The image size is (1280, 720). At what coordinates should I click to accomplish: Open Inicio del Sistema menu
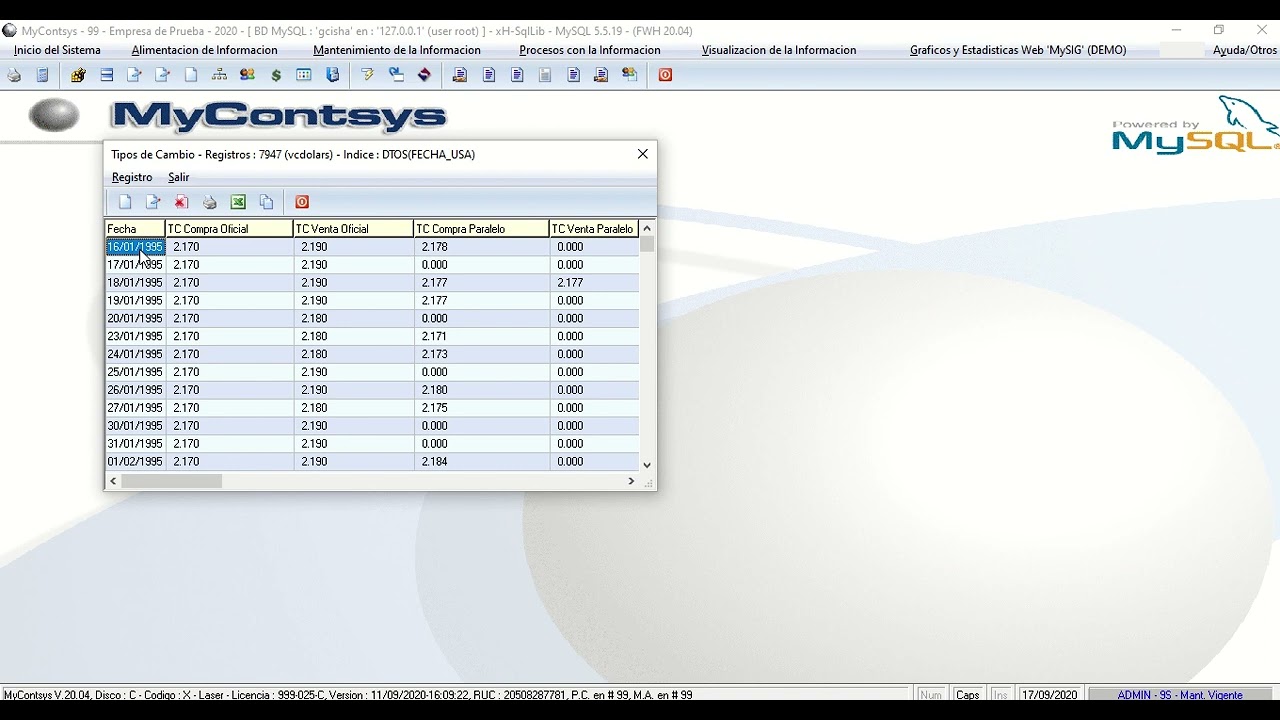[x=57, y=50]
